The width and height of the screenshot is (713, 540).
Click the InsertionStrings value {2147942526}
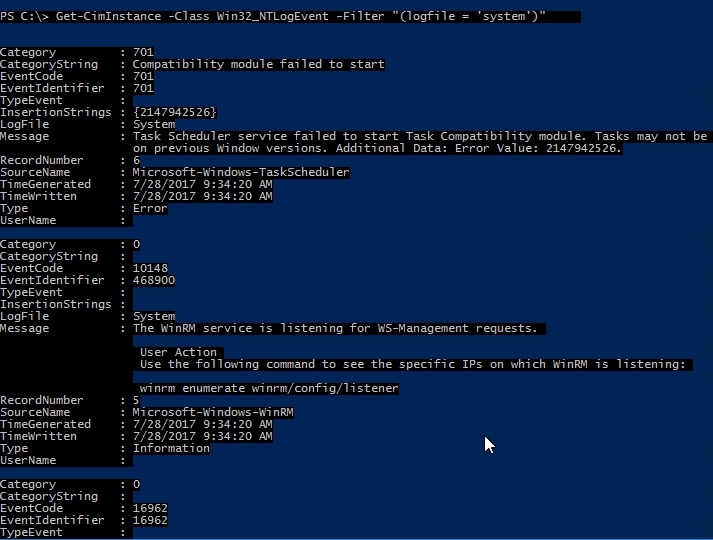[174, 112]
